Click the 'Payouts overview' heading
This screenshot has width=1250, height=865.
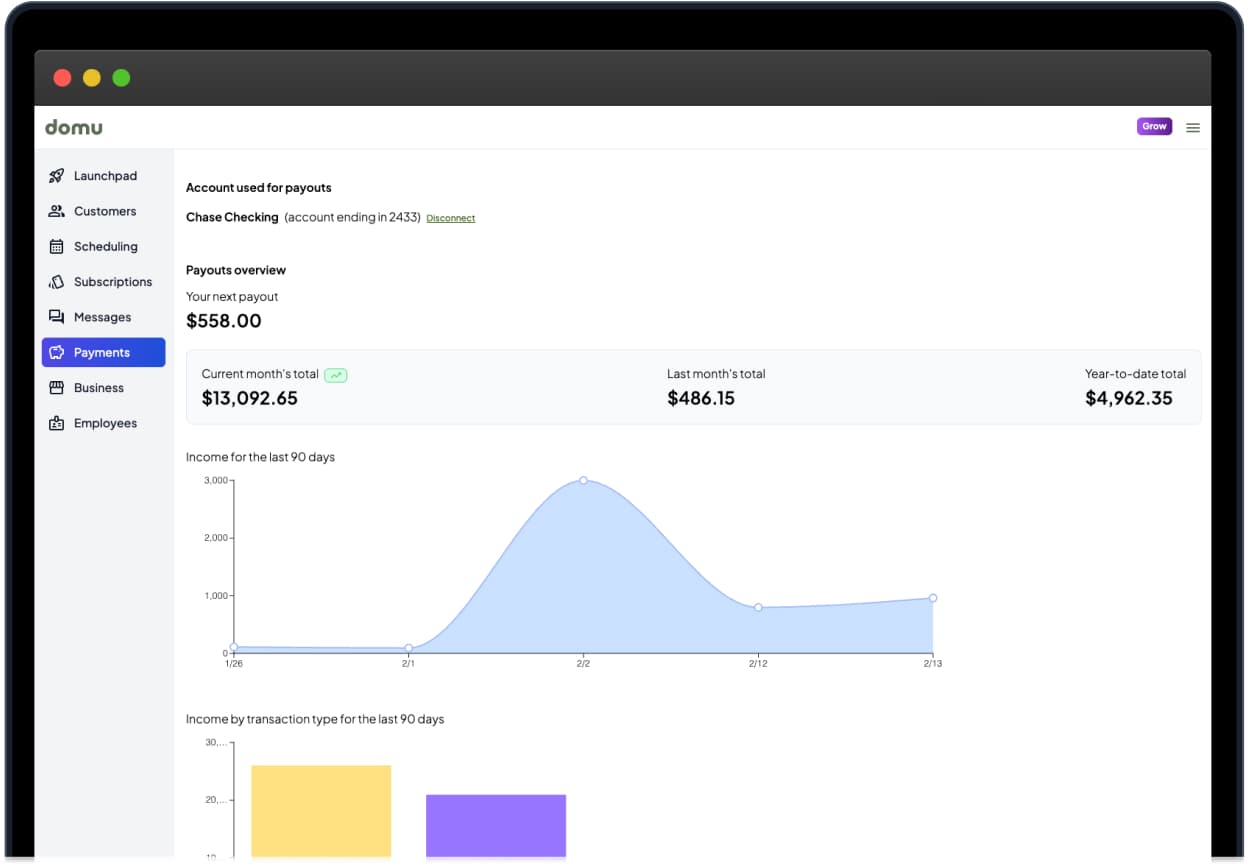coord(236,270)
